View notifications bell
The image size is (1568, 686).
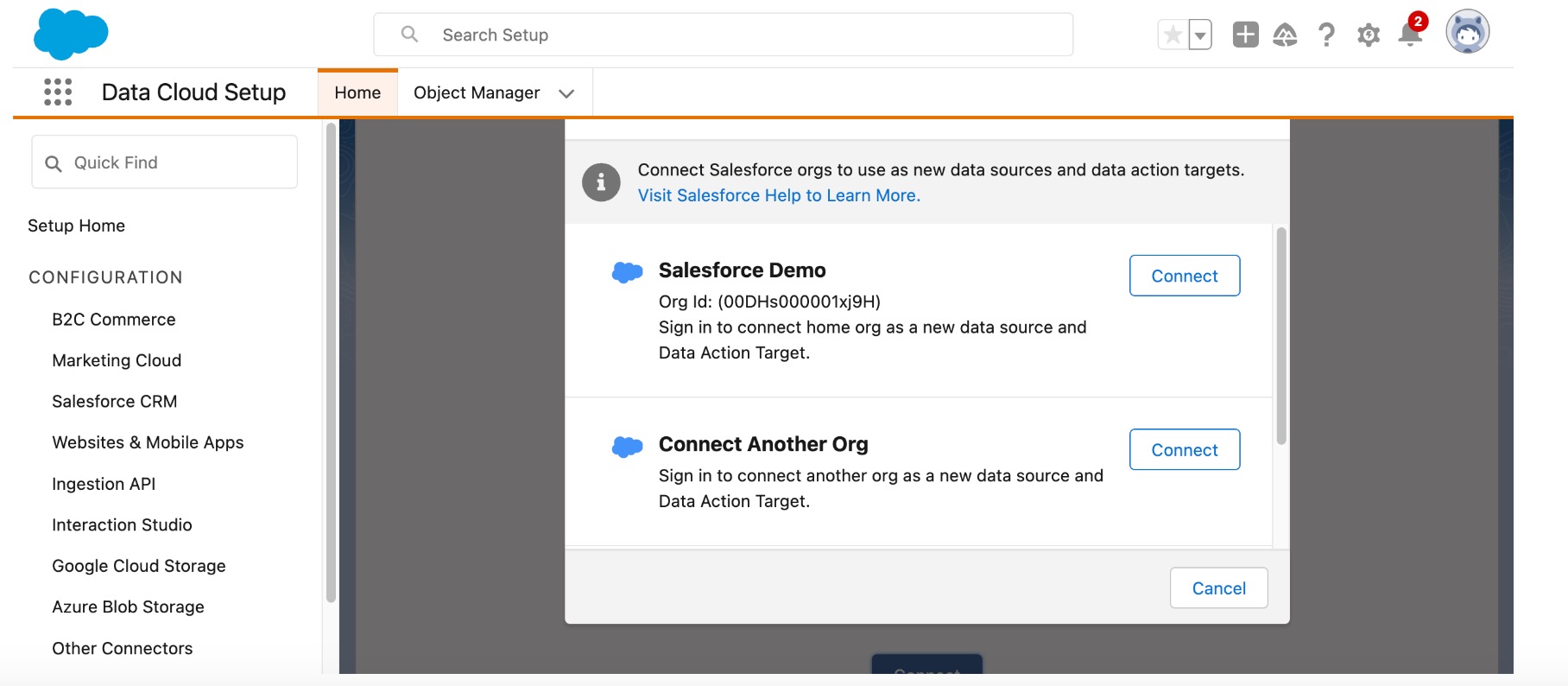tap(1411, 33)
